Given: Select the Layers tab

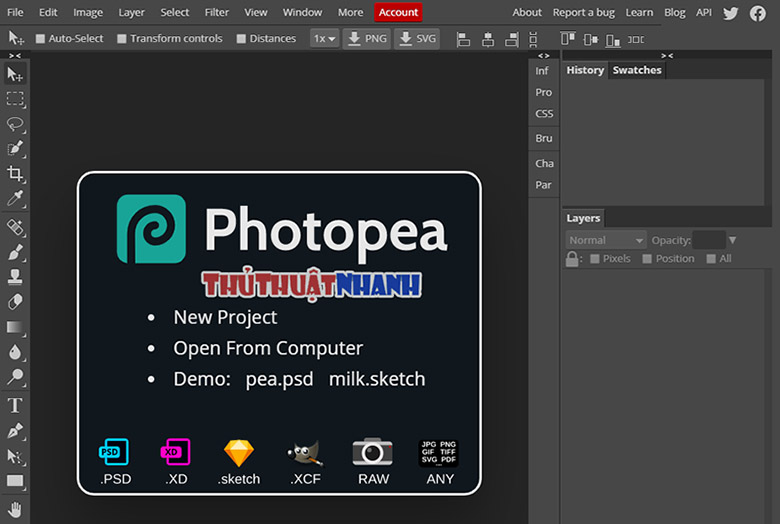Looking at the screenshot, I should coord(583,218).
